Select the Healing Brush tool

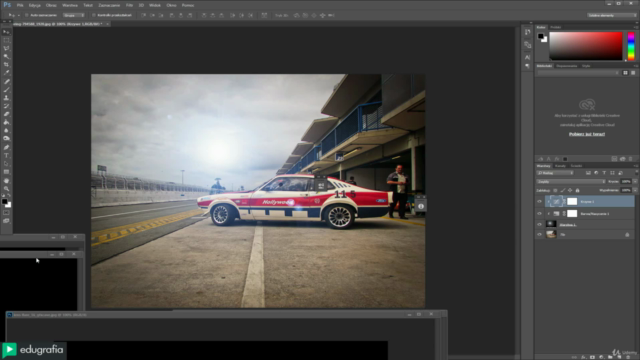[x=6, y=82]
